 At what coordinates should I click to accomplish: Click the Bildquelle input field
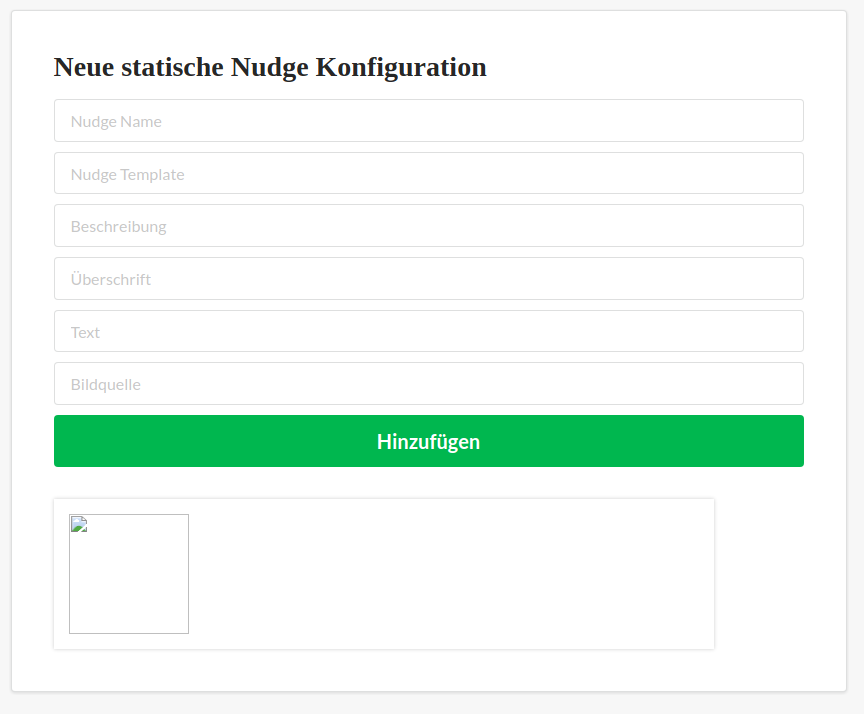(x=428, y=383)
